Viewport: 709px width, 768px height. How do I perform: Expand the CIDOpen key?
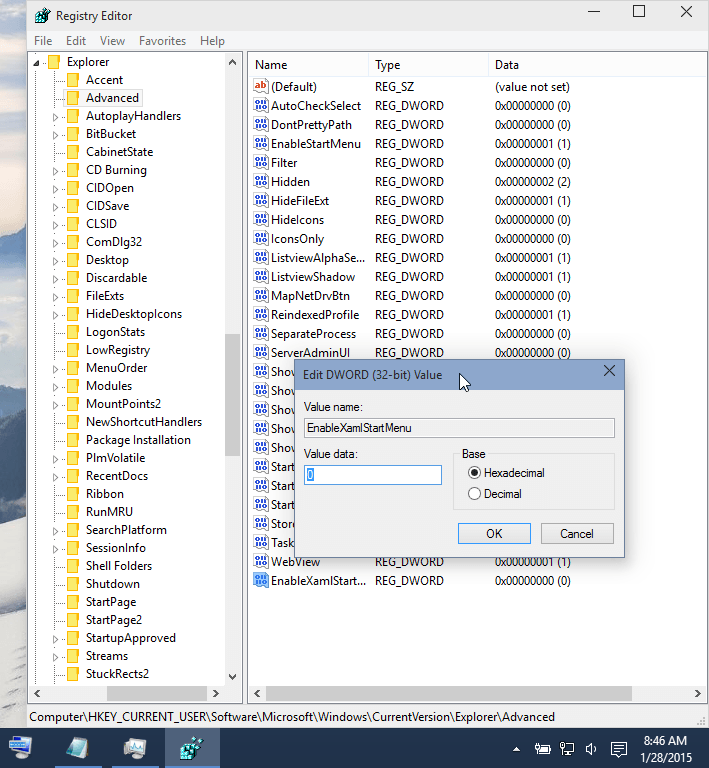coord(55,189)
